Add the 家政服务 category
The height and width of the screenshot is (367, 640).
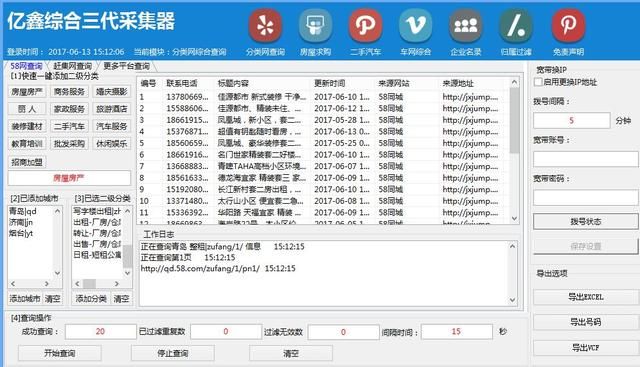(69, 109)
